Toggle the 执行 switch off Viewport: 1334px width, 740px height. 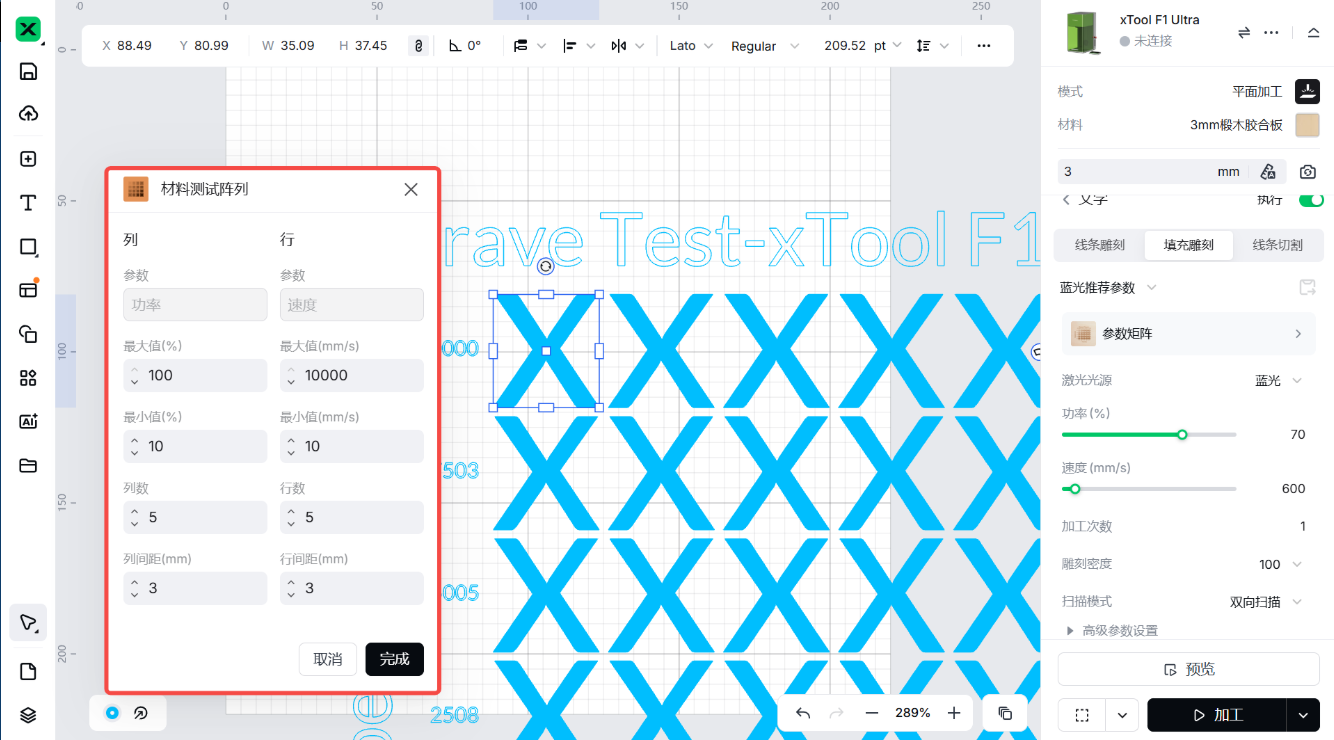pyautogui.click(x=1310, y=200)
